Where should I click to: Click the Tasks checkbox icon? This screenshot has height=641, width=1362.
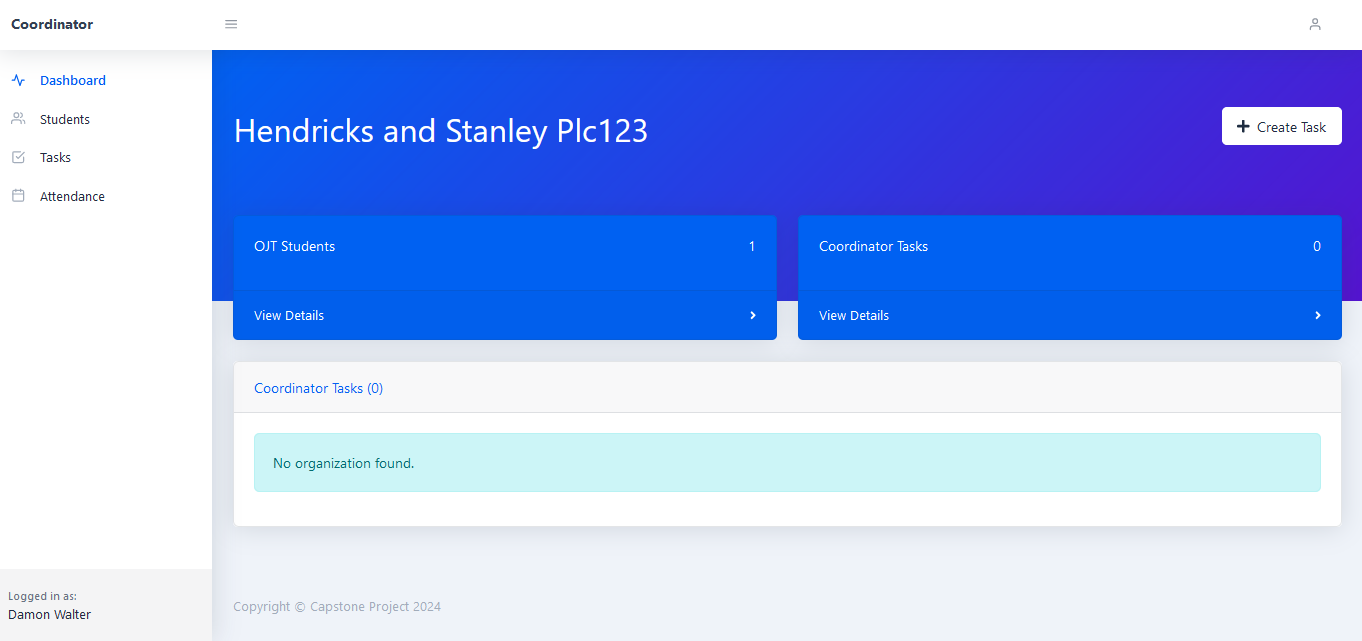point(18,157)
